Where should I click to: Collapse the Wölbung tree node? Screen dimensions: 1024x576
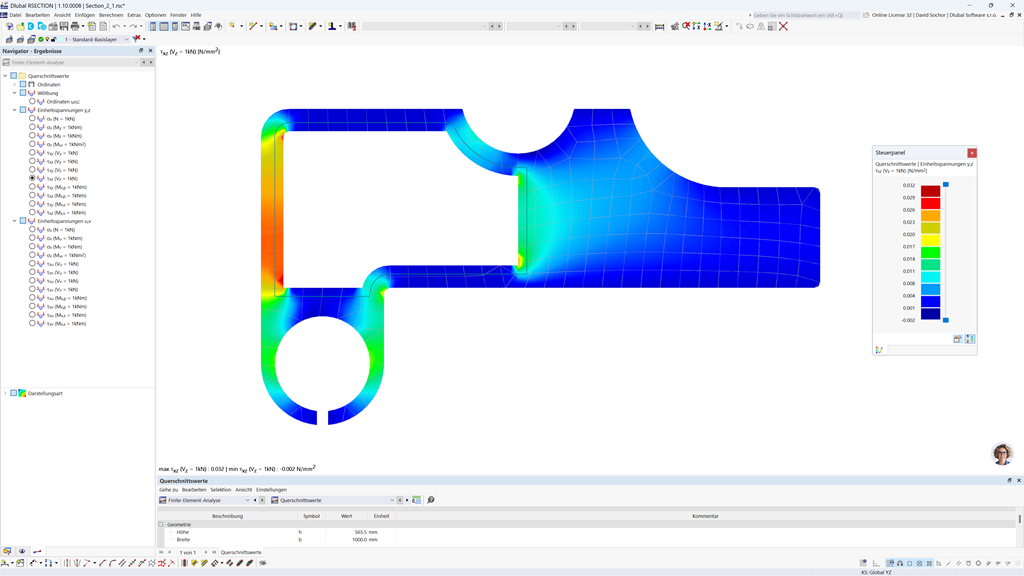(14, 93)
